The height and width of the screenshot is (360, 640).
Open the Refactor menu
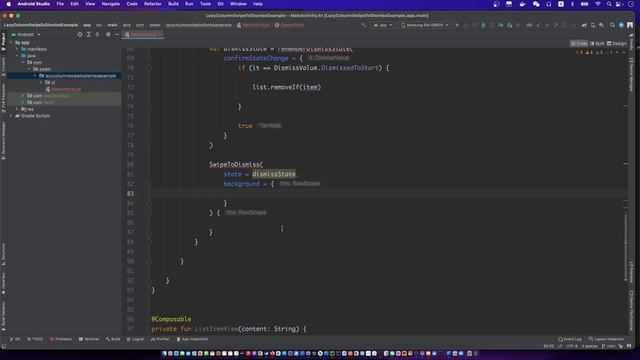pos(153,4)
